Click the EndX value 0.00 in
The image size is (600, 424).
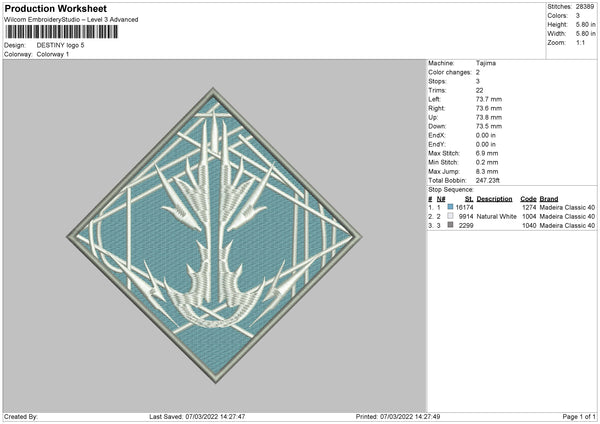click(x=486, y=135)
